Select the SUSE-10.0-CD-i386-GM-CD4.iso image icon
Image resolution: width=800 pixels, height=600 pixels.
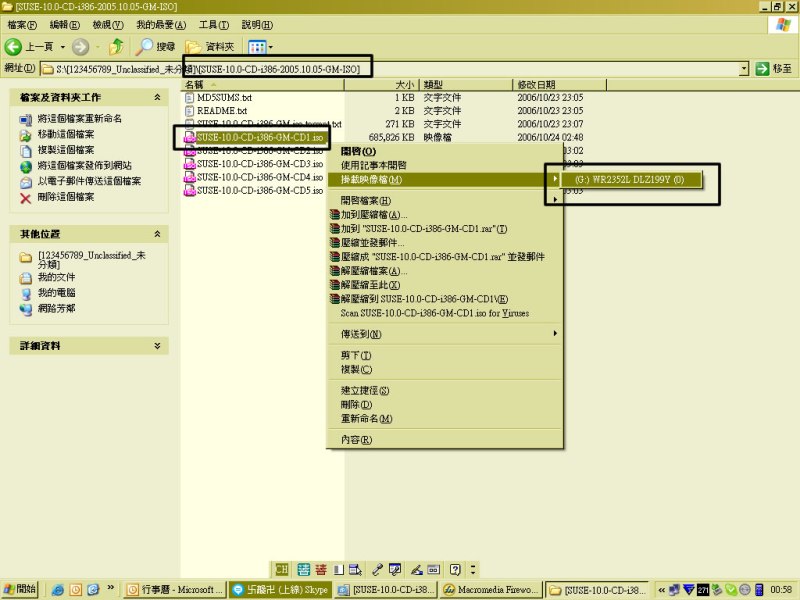point(190,177)
